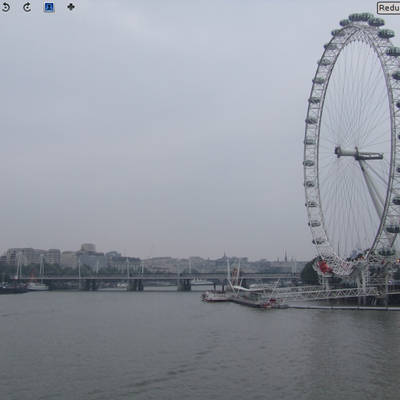Click the topmost London Eye capsule
The width and height of the screenshot is (400, 400).
coord(361,17)
